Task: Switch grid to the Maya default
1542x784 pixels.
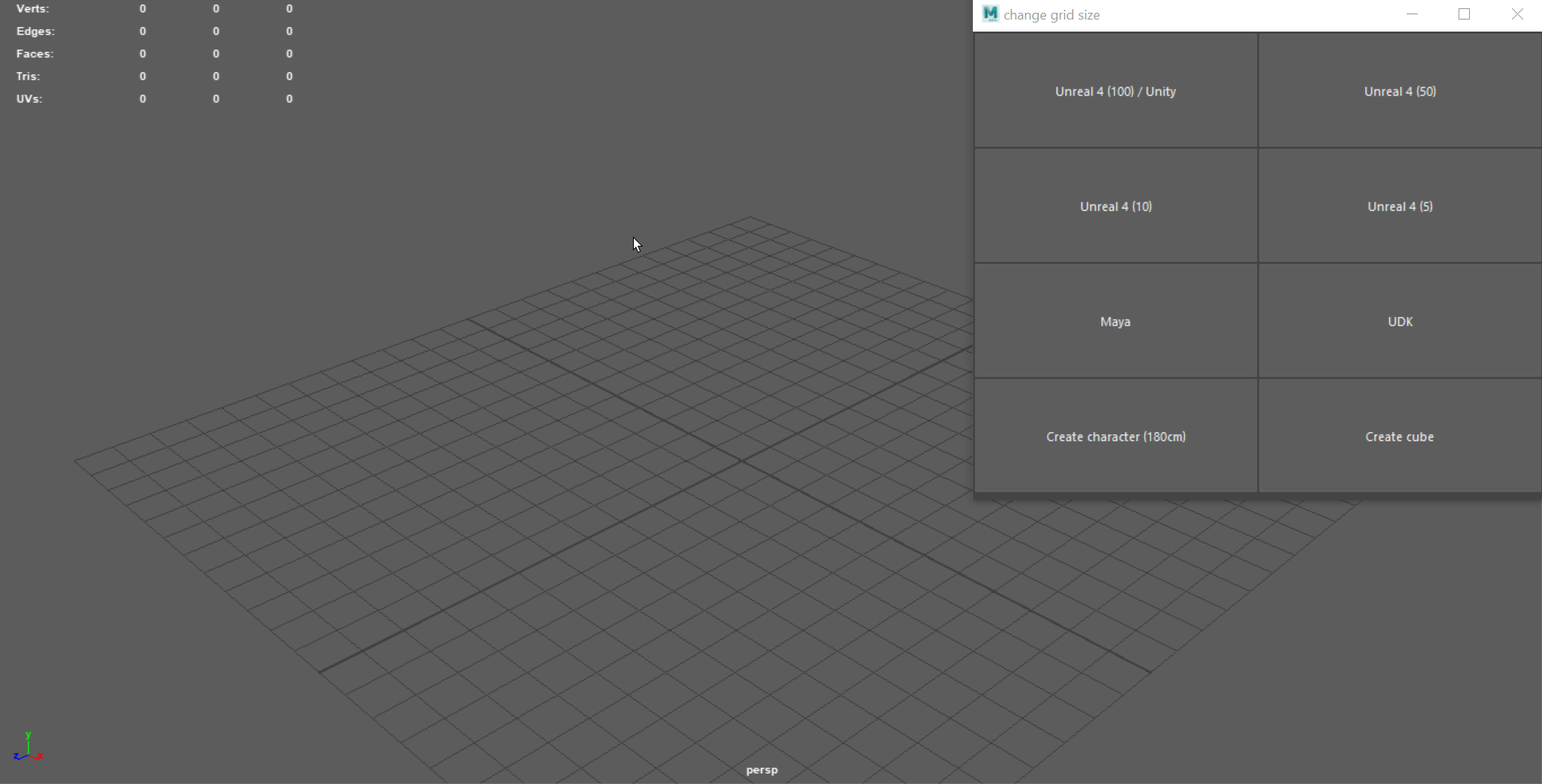Action: (1116, 321)
